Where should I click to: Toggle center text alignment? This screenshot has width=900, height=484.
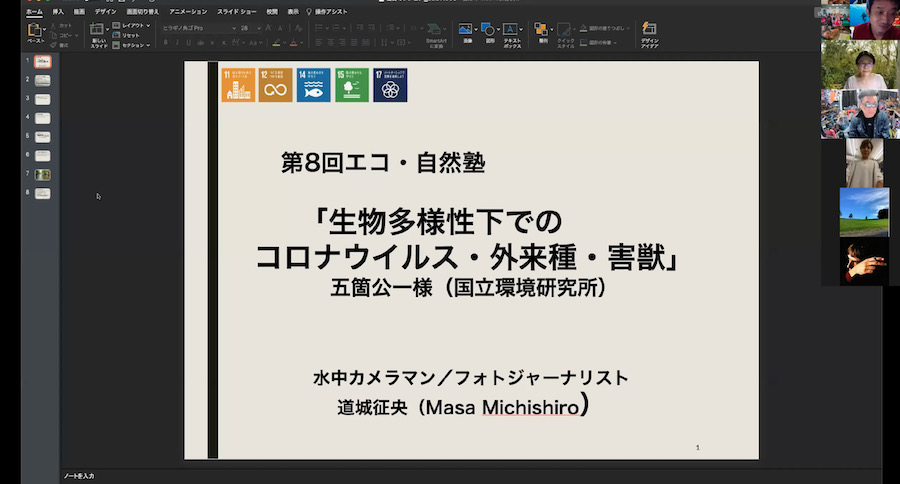[x=331, y=42]
